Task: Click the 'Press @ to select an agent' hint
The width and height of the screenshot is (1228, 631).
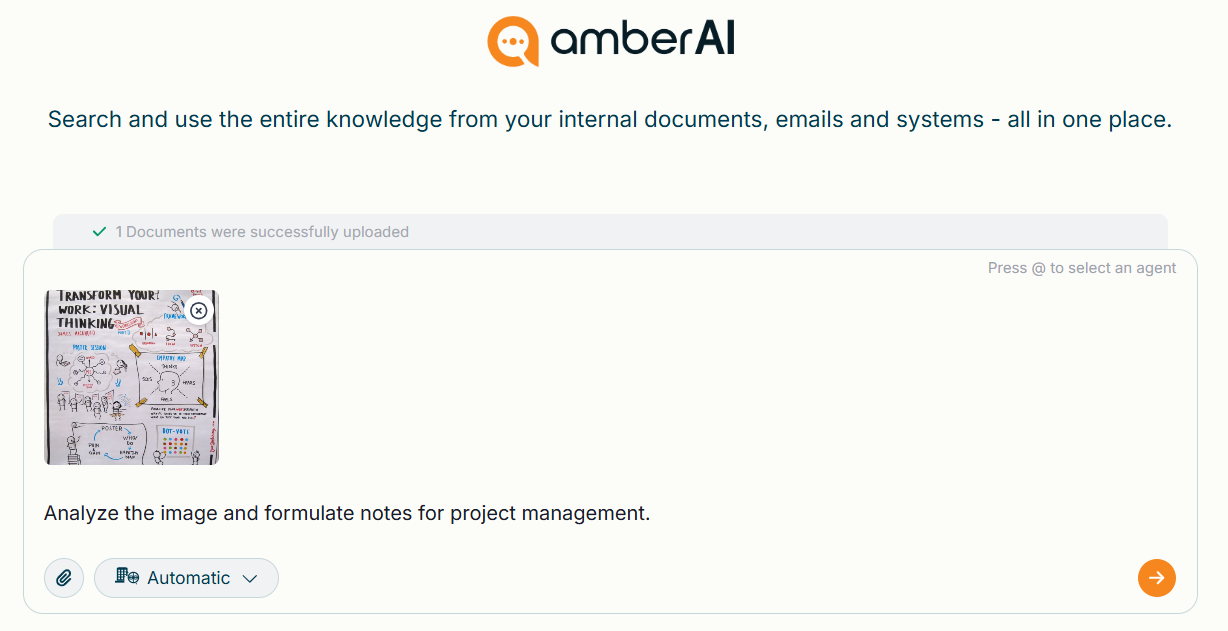Action: (1081, 268)
